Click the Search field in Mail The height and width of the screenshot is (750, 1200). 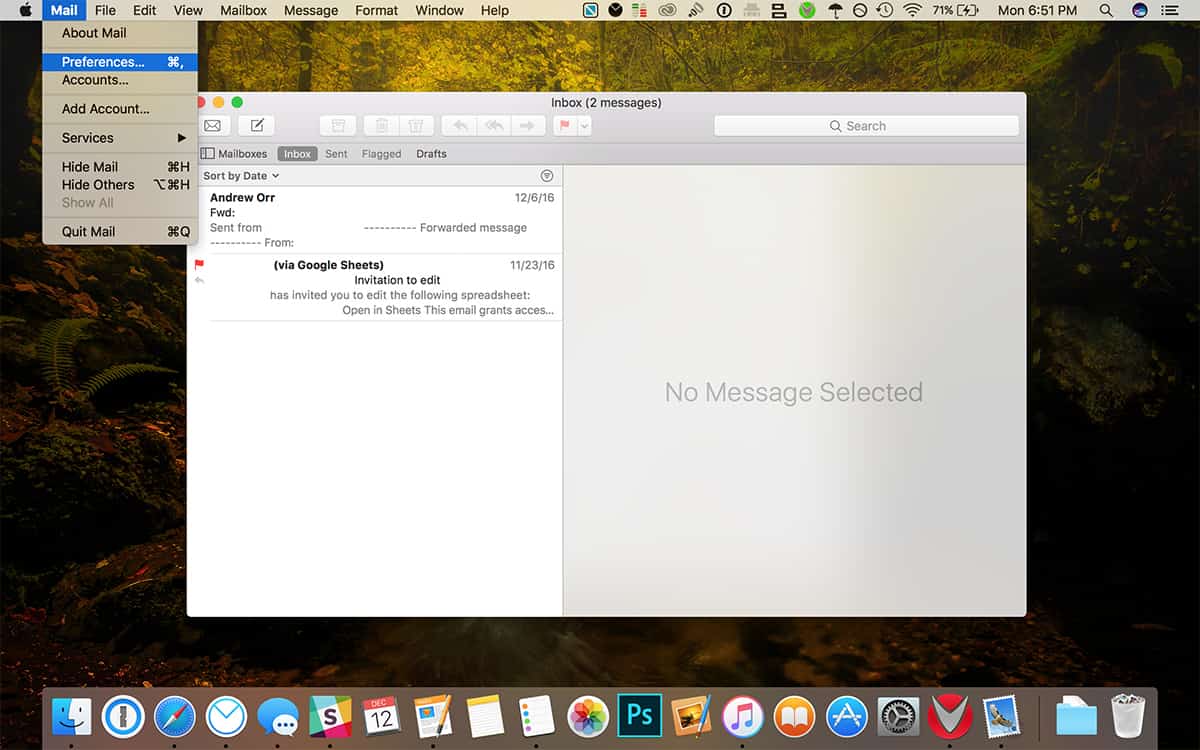(x=866, y=126)
